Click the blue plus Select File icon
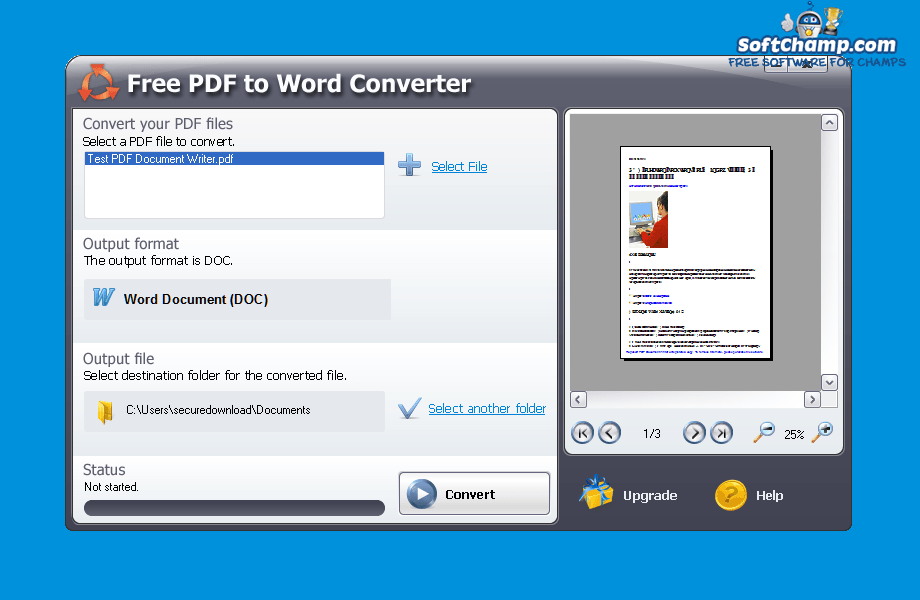The image size is (920, 600). 410,165
